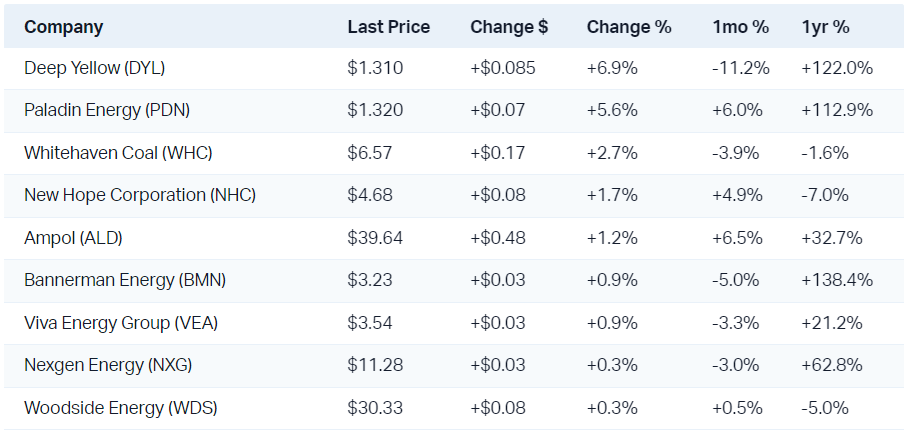Open Viva Energy Group (VEA) listing

coord(121,323)
